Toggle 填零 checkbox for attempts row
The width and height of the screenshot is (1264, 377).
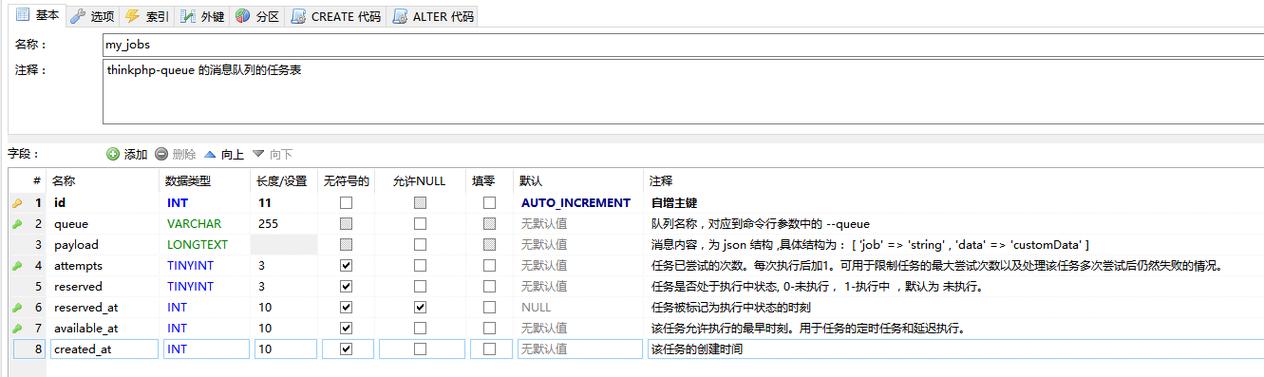(x=489, y=266)
